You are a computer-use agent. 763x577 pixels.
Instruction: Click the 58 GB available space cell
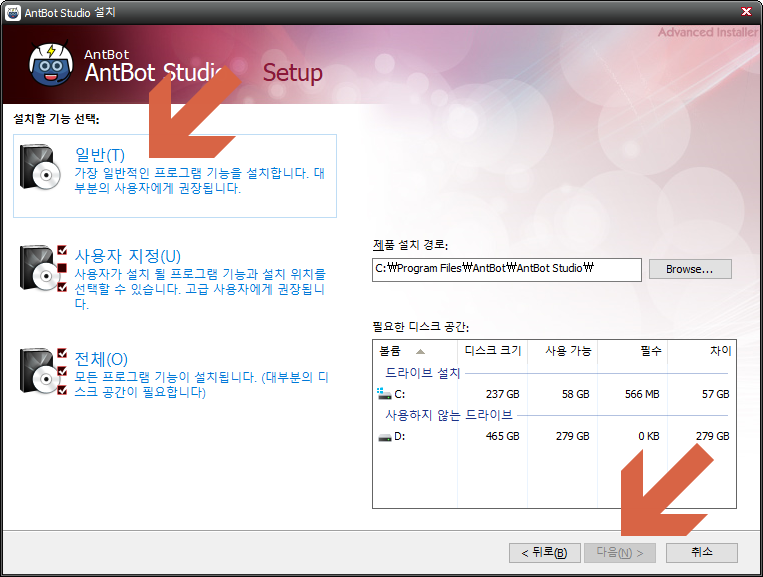click(576, 395)
